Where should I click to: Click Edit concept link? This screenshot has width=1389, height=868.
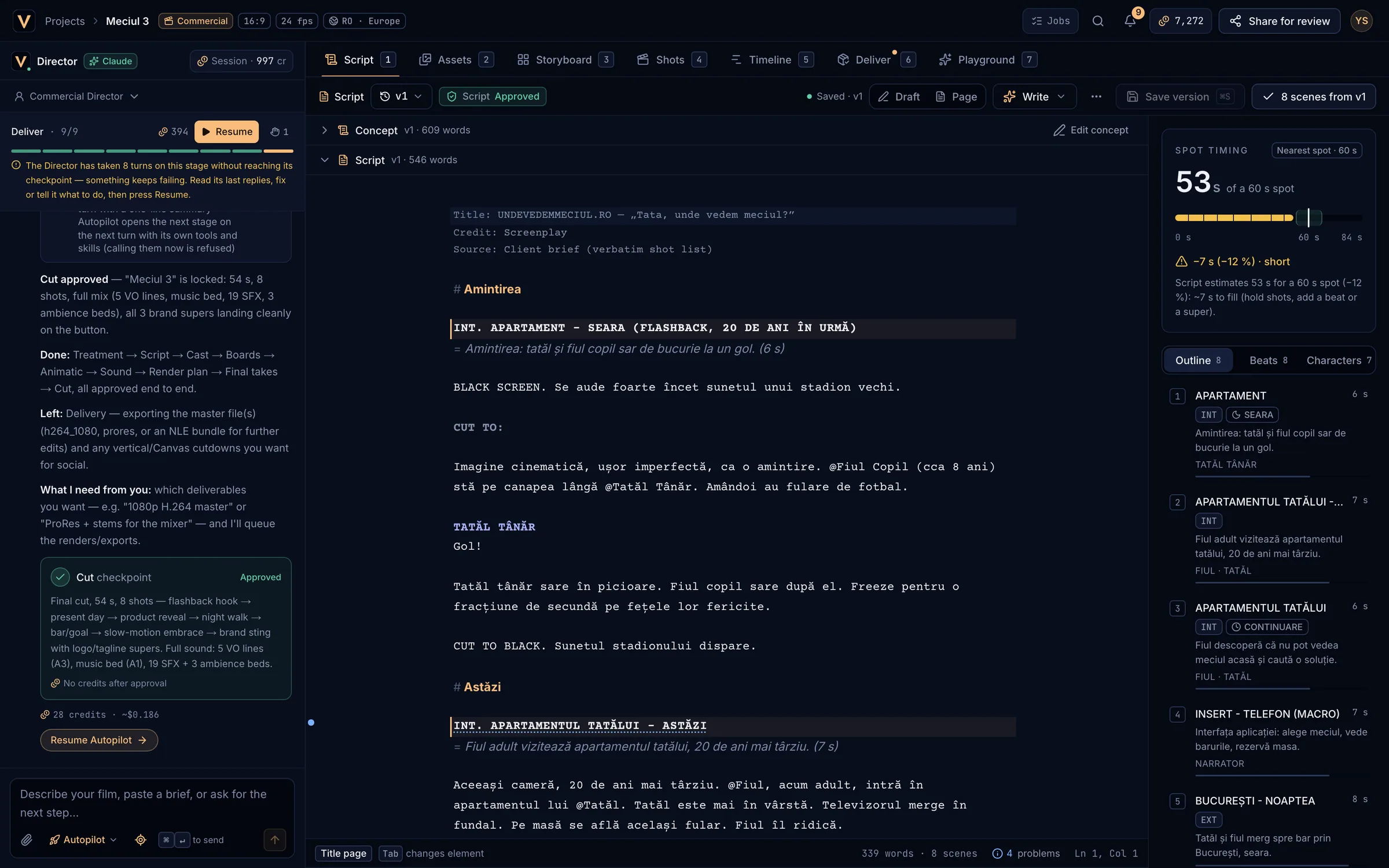click(x=1090, y=130)
